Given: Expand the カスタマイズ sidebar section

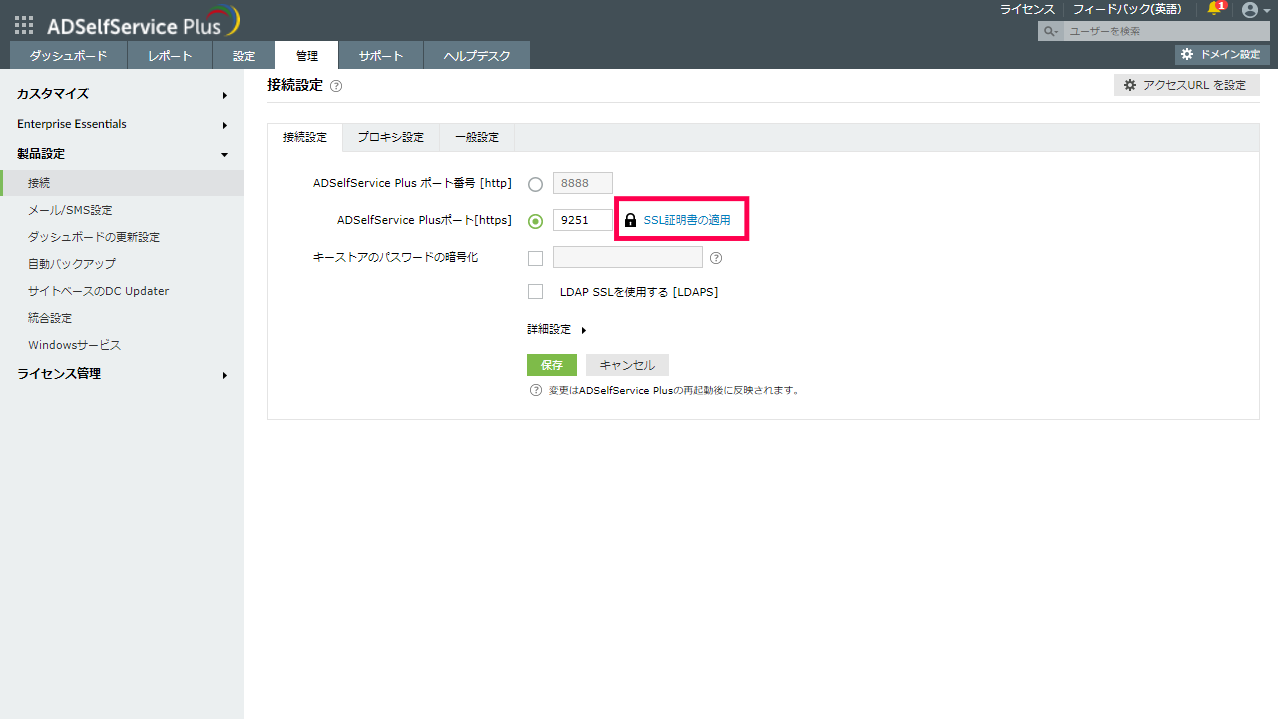Looking at the screenshot, I should pyautogui.click(x=122, y=94).
